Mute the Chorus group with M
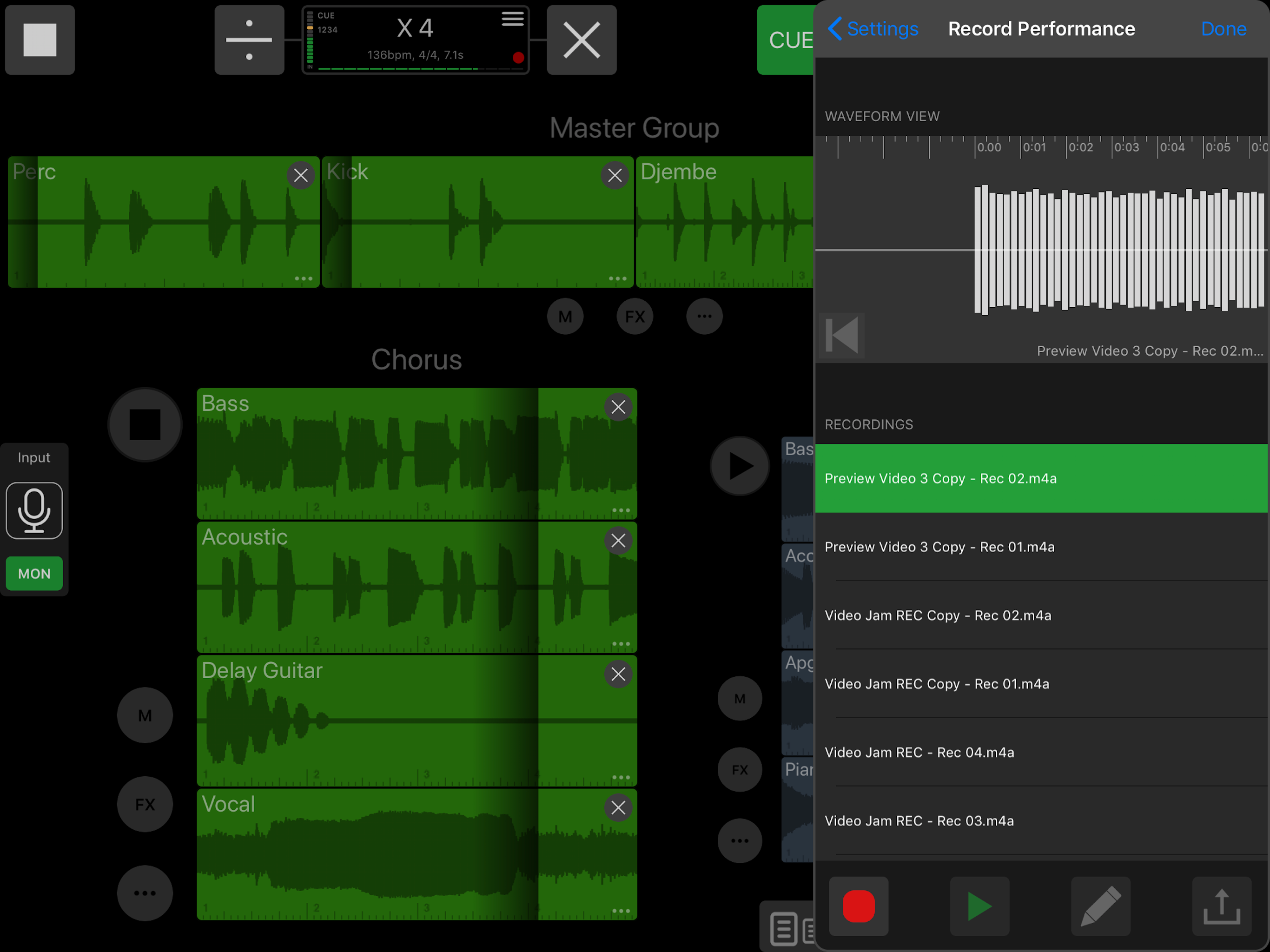The height and width of the screenshot is (952, 1270). 145,715
